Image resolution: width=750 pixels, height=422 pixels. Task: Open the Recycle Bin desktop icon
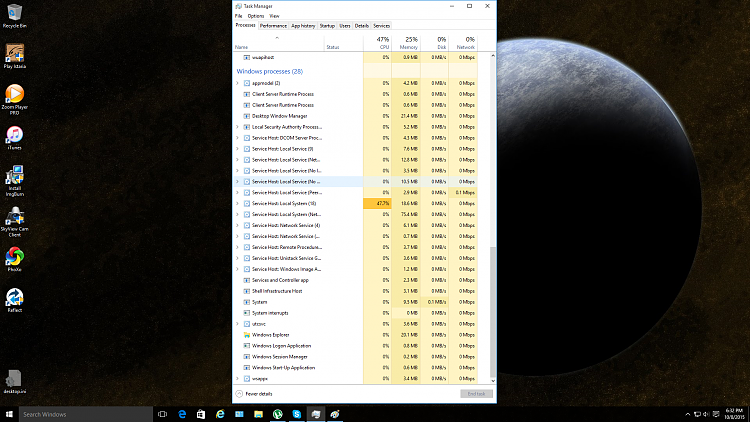click(x=14, y=16)
